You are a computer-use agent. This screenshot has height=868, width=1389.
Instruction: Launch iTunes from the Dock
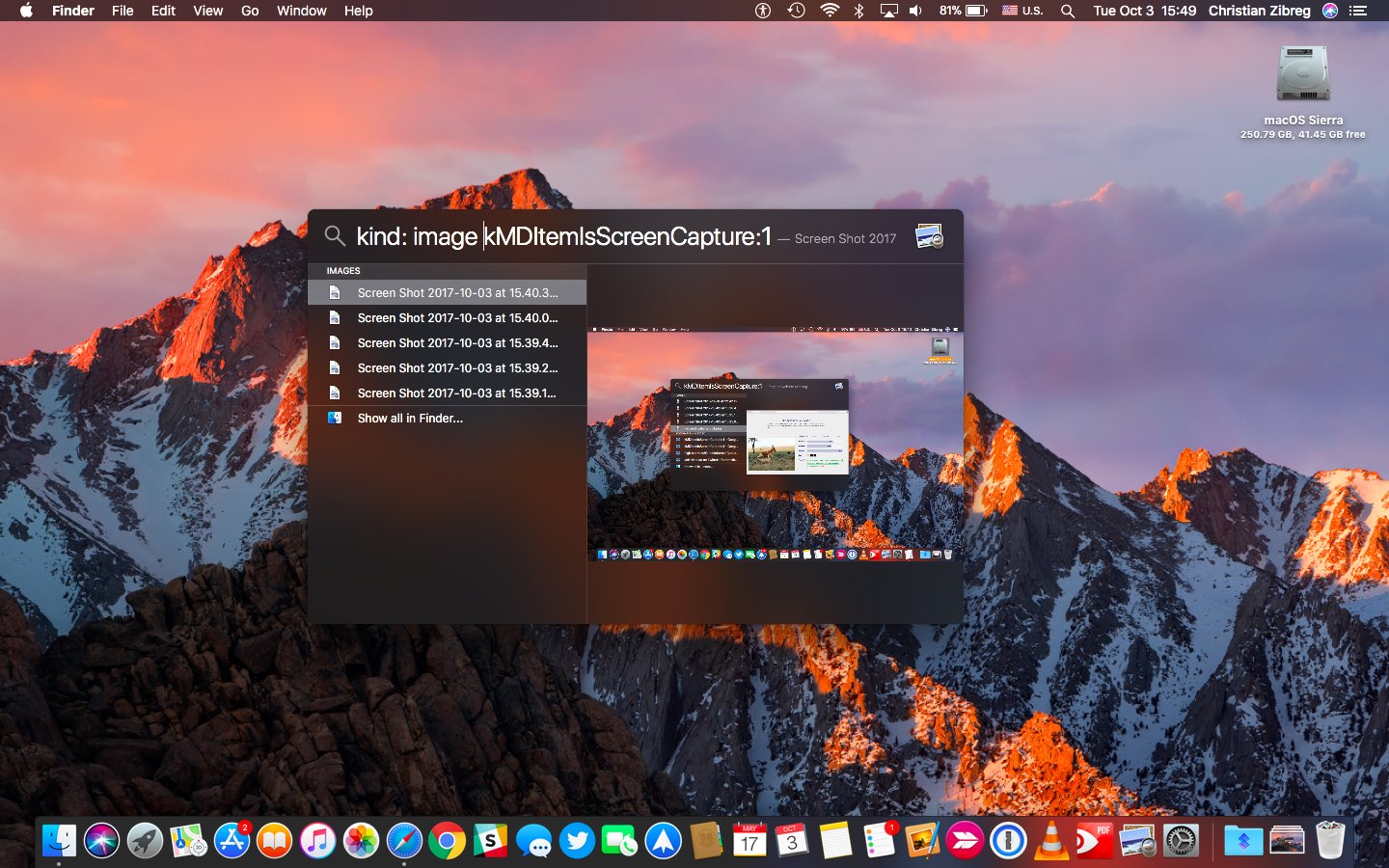click(317, 841)
